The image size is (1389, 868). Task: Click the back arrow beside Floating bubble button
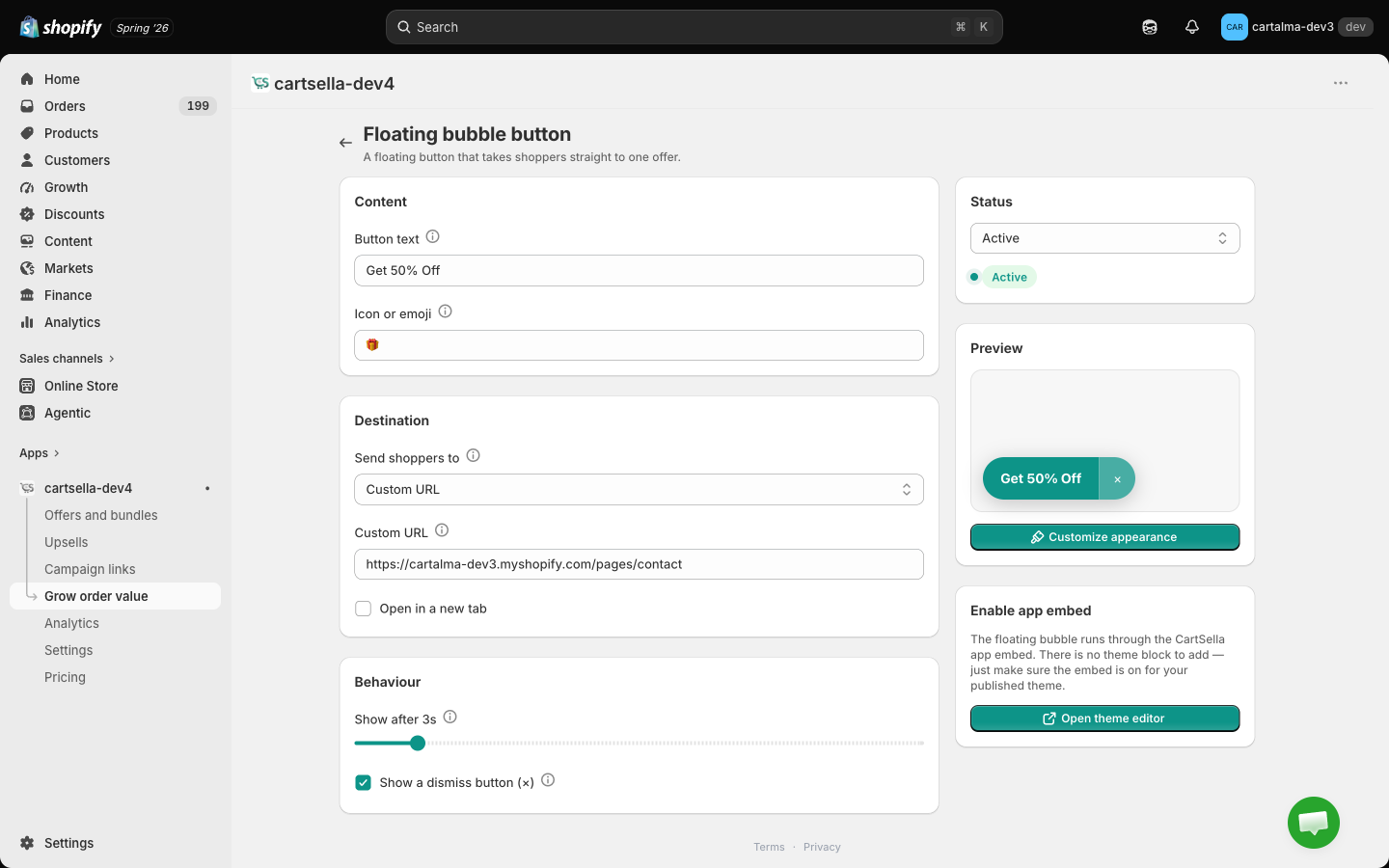point(345,143)
